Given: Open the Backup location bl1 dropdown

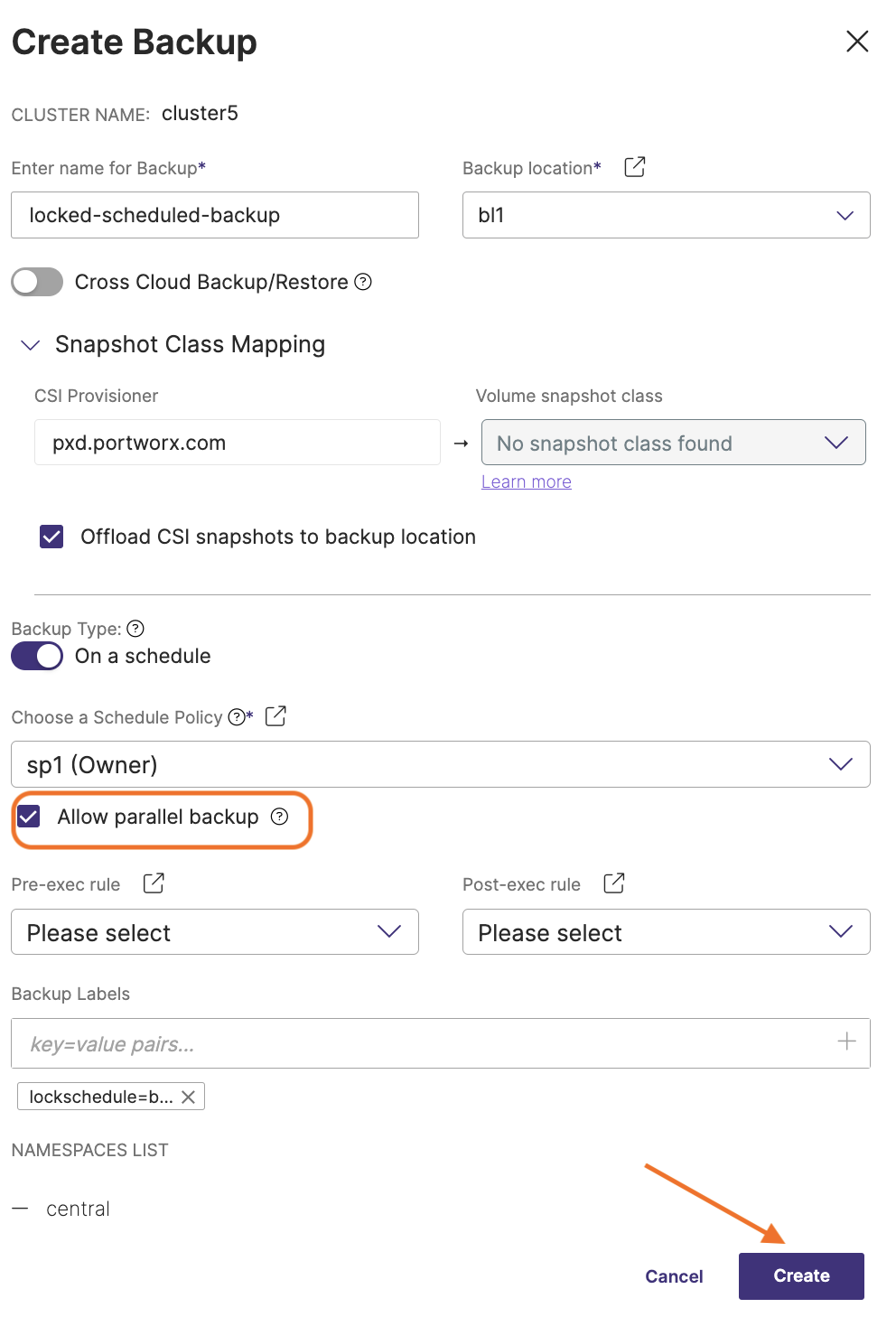Looking at the screenshot, I should point(666,215).
